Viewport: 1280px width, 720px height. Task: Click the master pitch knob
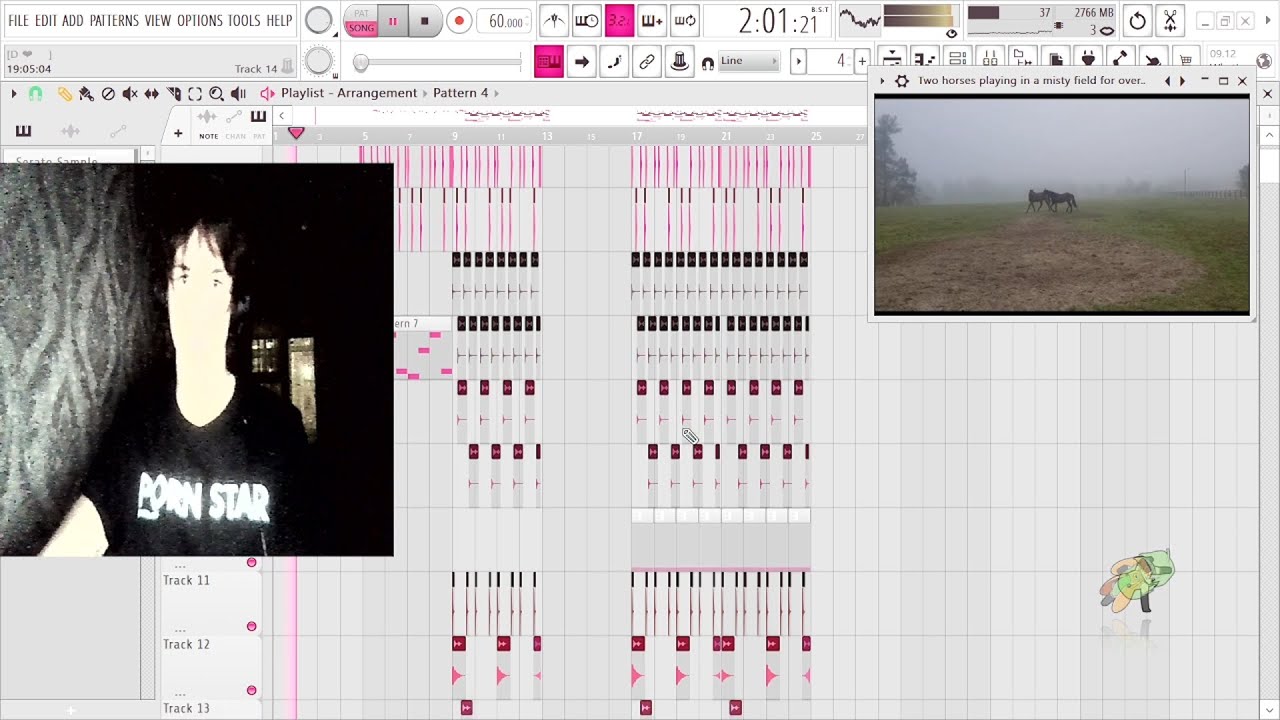click(318, 62)
